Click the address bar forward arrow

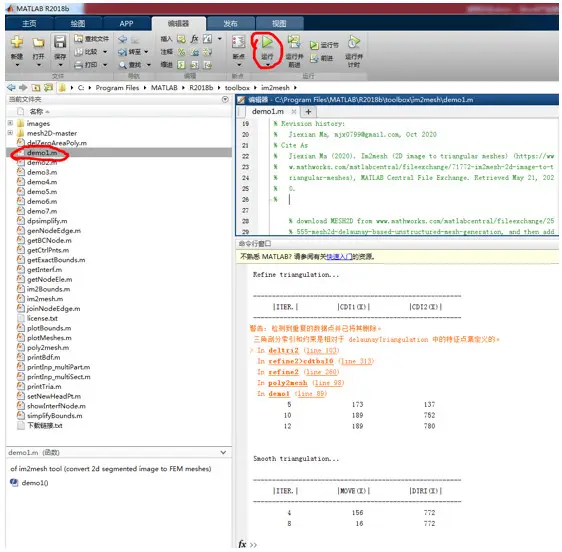23,87
